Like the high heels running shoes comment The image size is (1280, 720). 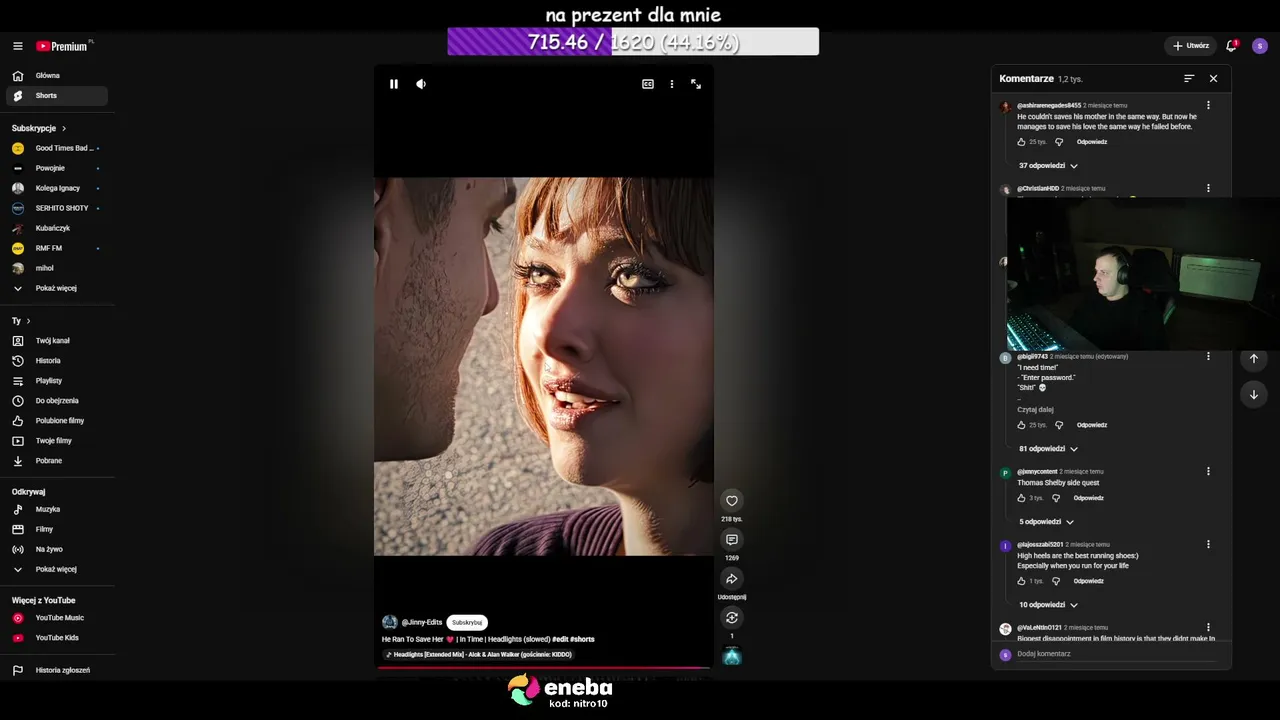(1021, 581)
